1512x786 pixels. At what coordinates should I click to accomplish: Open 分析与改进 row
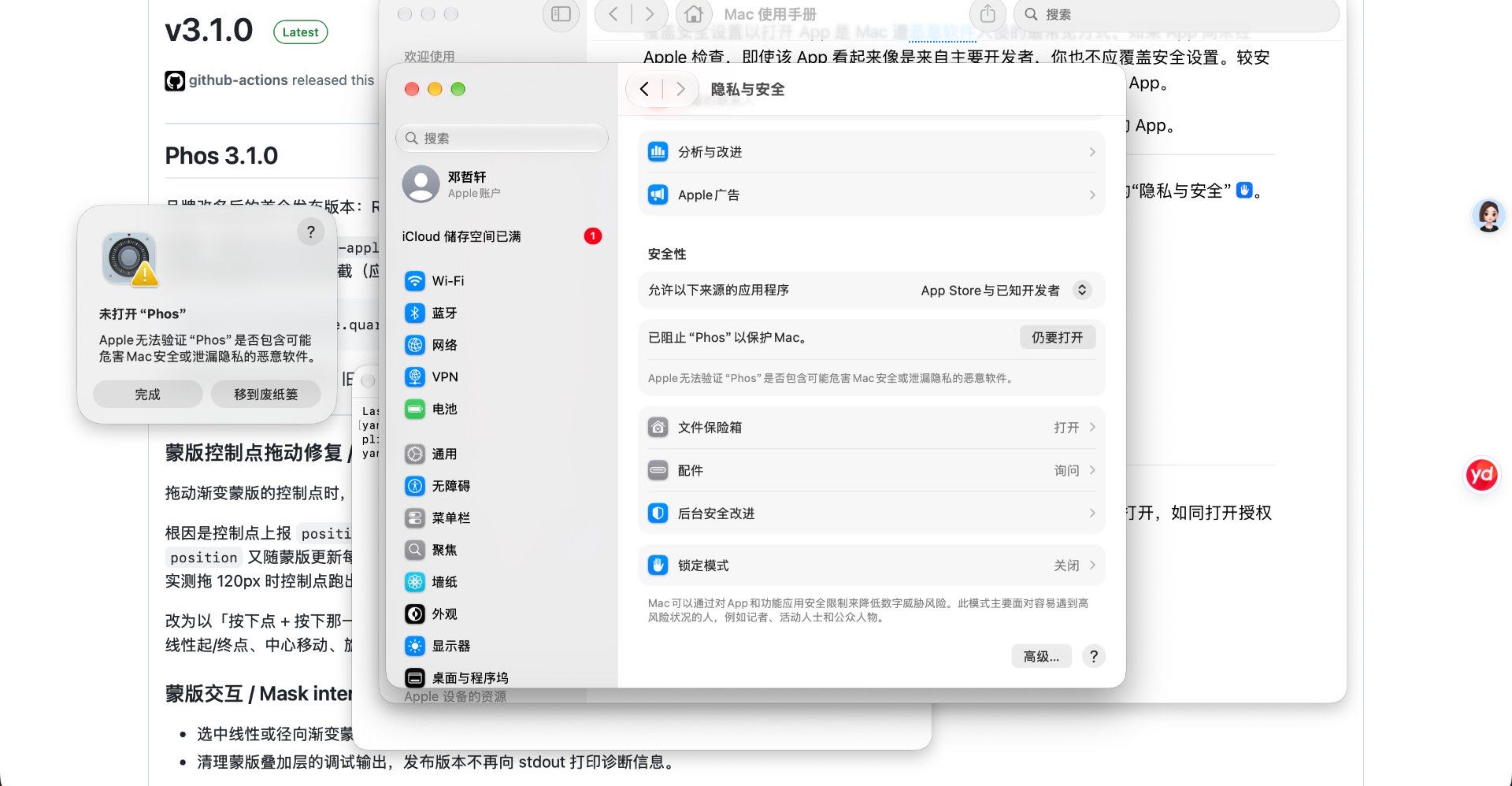coord(872,152)
